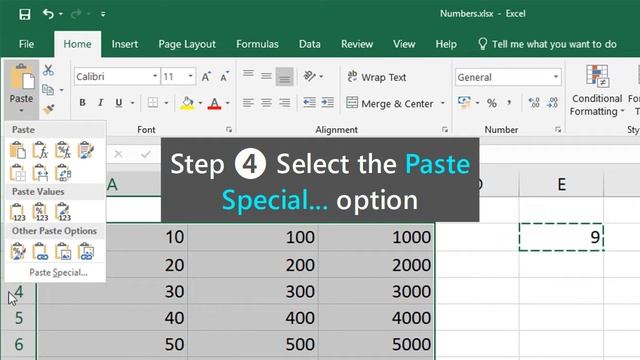The image size is (640, 360).
Task: Click the Increase Indent icon
Action: (x=327, y=102)
